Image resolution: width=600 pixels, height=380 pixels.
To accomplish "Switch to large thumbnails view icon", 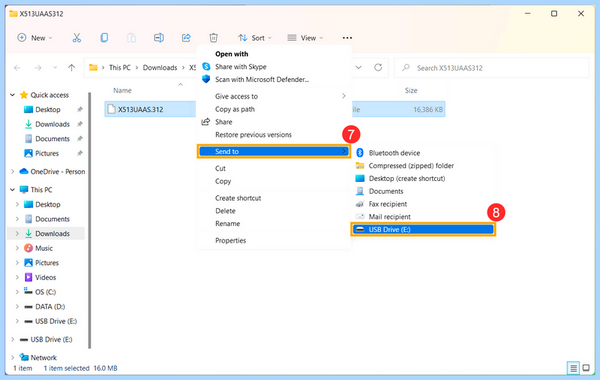I will point(586,368).
